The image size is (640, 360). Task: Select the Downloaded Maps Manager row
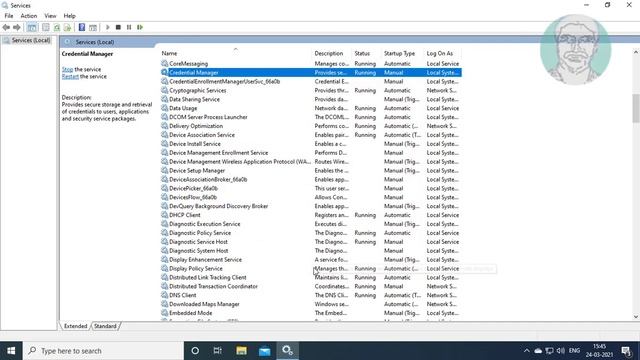tap(311, 304)
